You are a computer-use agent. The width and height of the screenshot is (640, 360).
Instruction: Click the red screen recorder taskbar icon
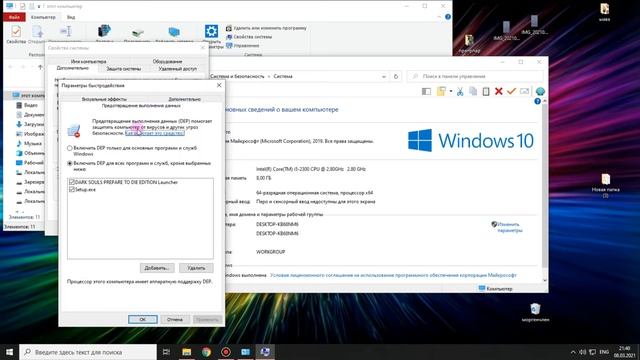(226, 352)
